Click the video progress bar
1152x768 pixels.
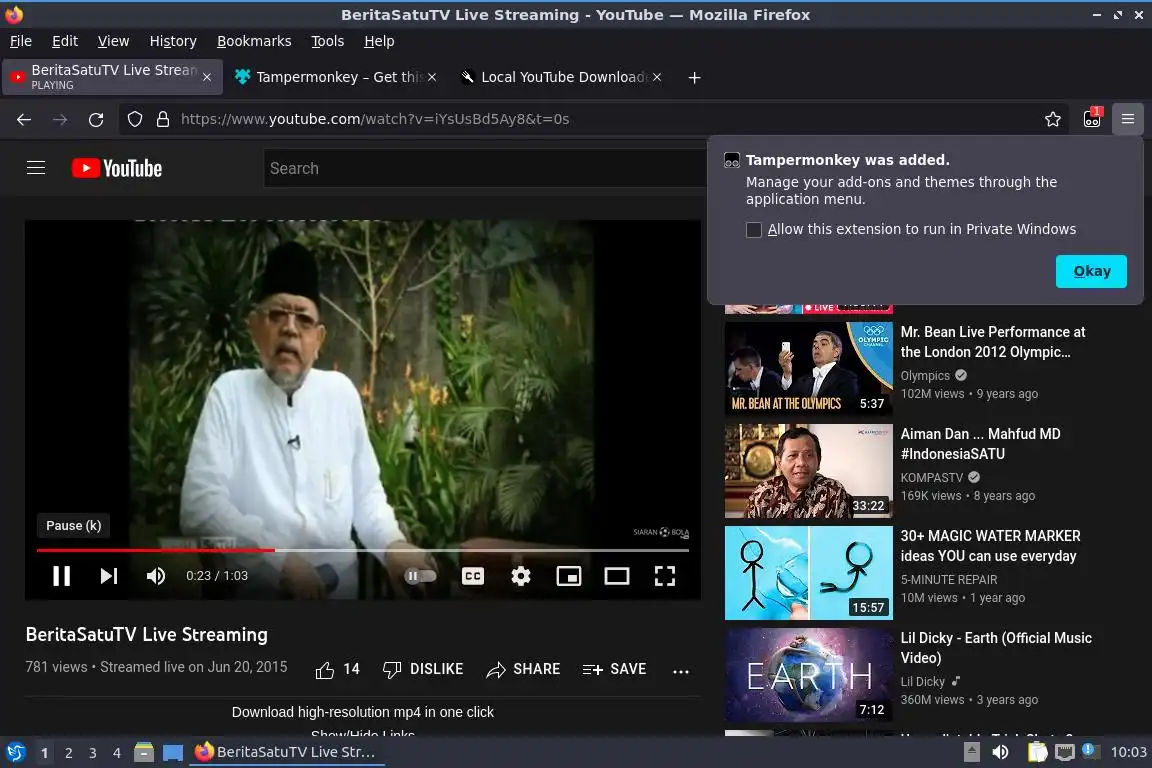pyautogui.click(x=363, y=550)
